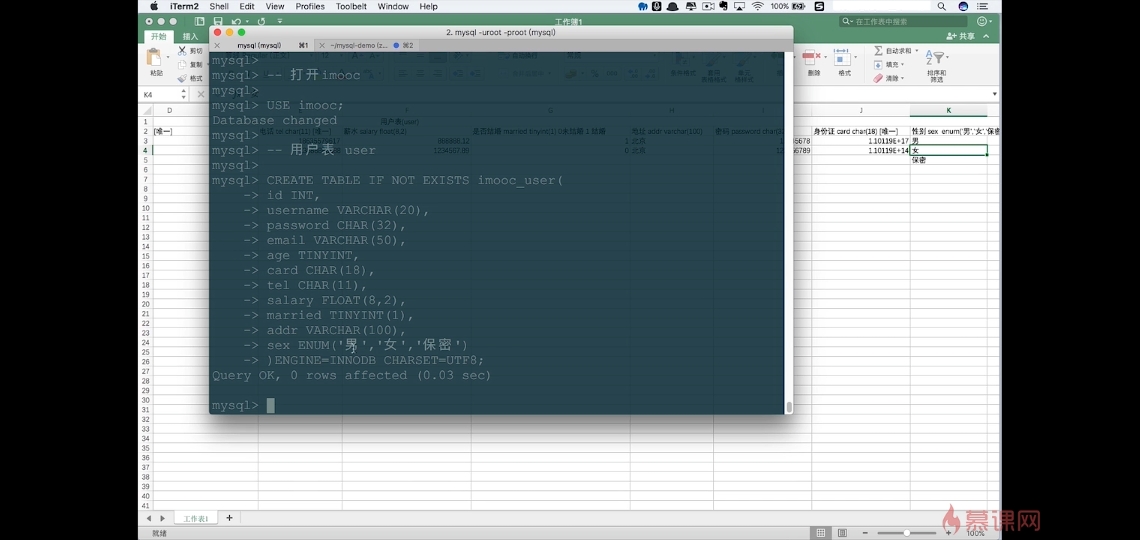
Task: Click the Excel search worksheet (在工作表中搜索) field
Action: point(903,22)
